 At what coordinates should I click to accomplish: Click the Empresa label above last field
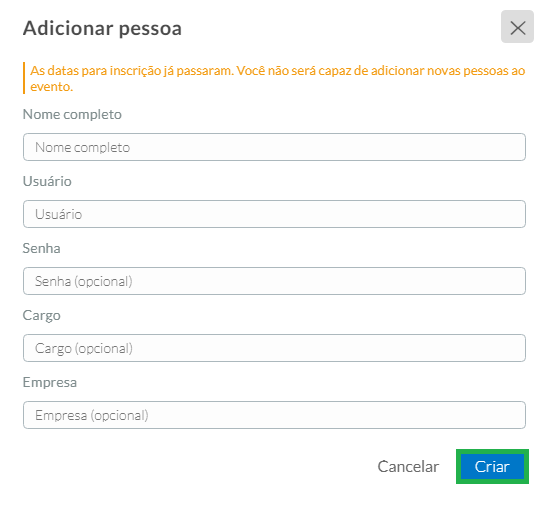(50, 382)
